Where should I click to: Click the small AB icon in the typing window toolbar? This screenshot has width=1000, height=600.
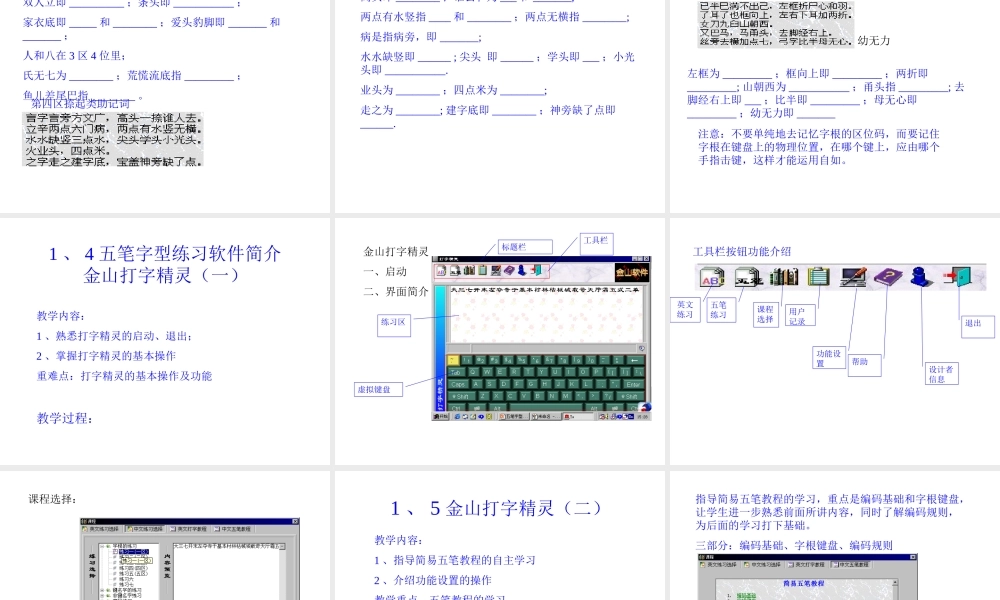pyautogui.click(x=441, y=270)
